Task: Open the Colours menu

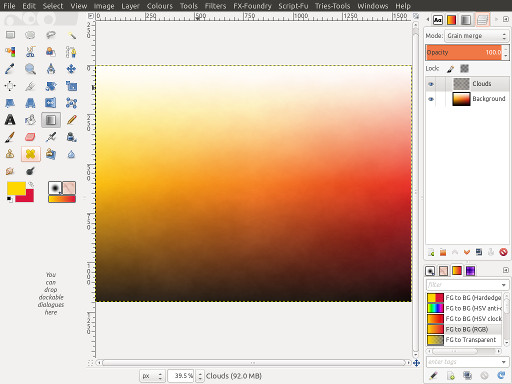Action: point(160,6)
